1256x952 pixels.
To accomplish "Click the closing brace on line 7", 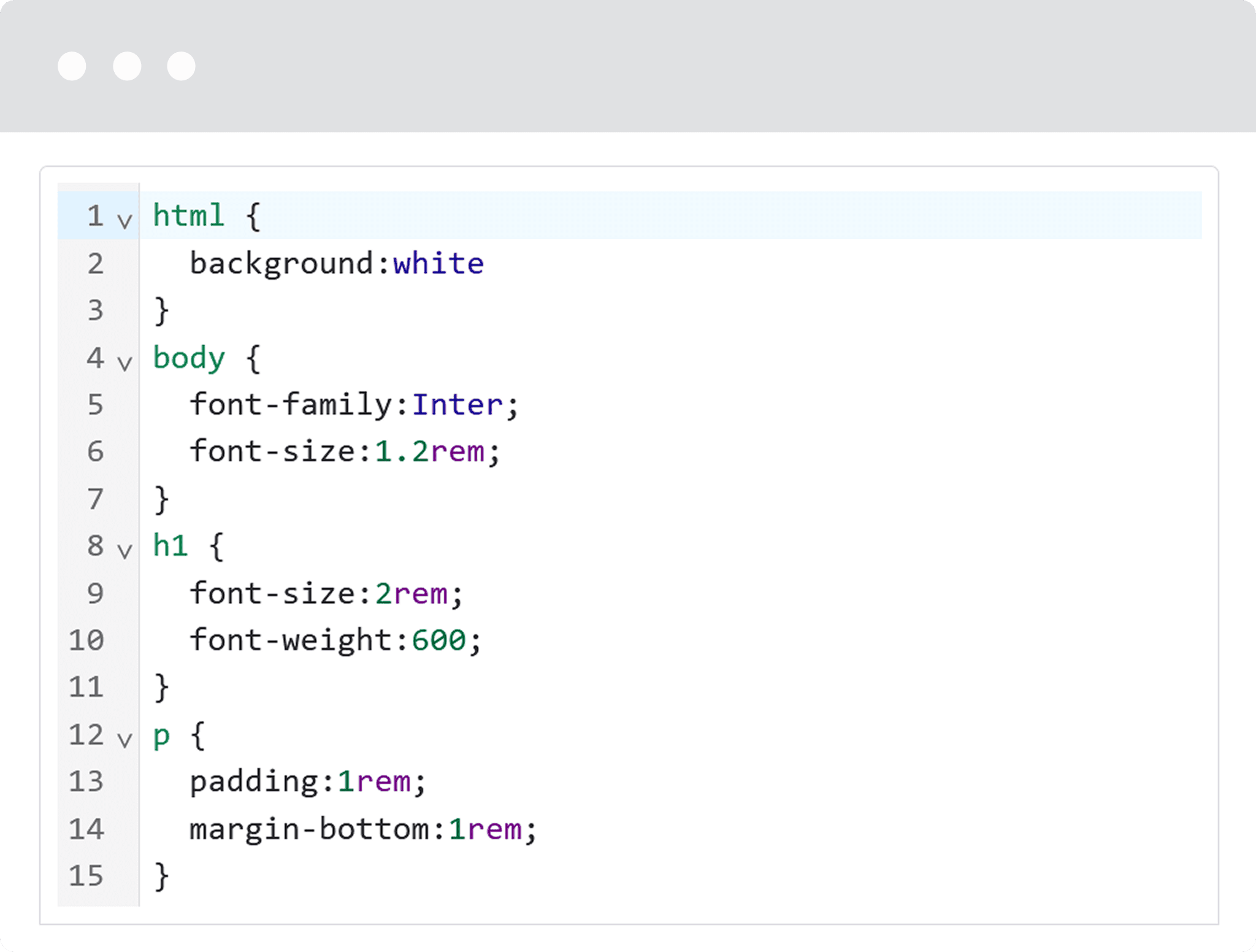I will [x=161, y=499].
